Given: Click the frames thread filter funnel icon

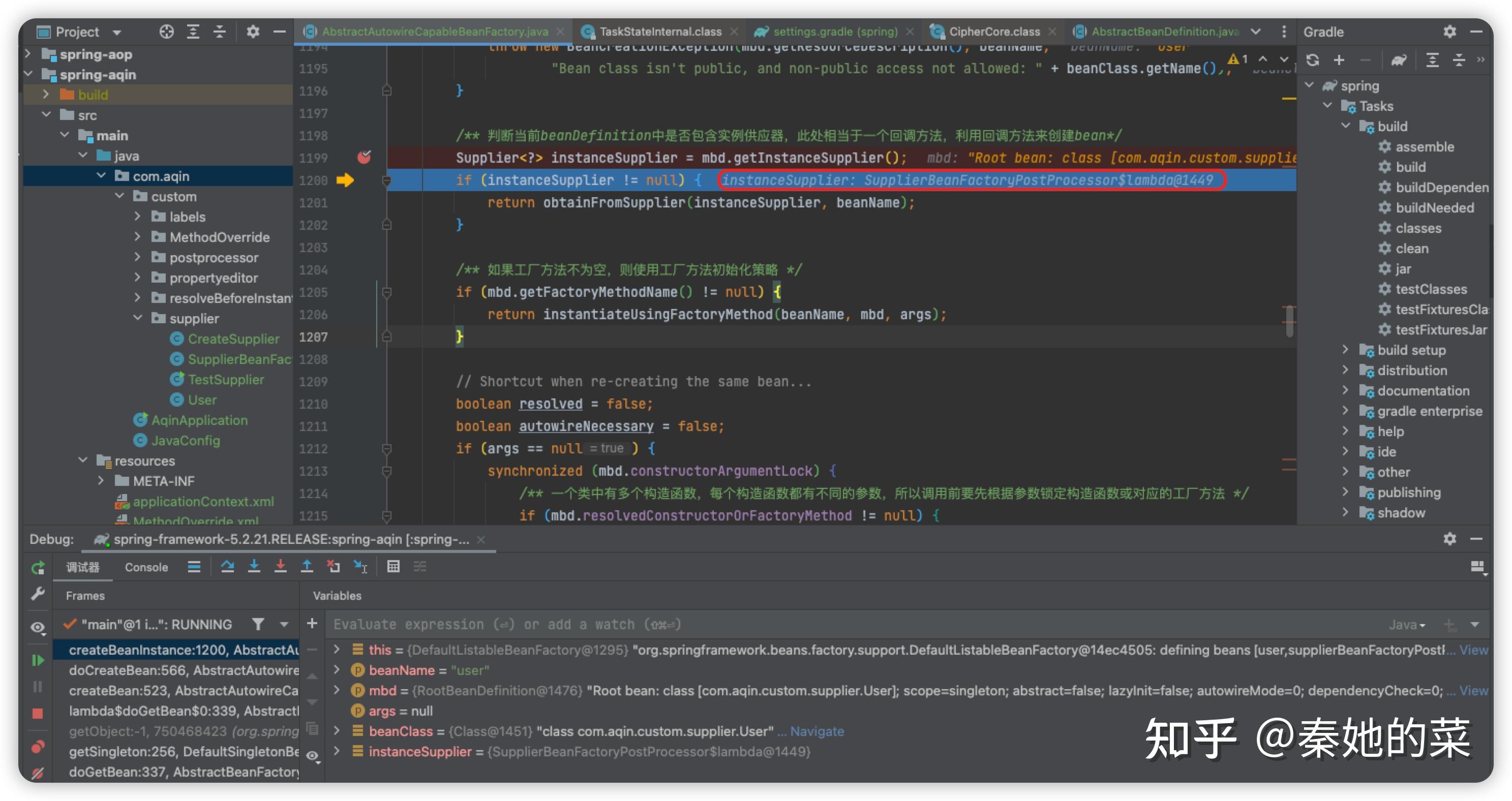Looking at the screenshot, I should click(258, 624).
